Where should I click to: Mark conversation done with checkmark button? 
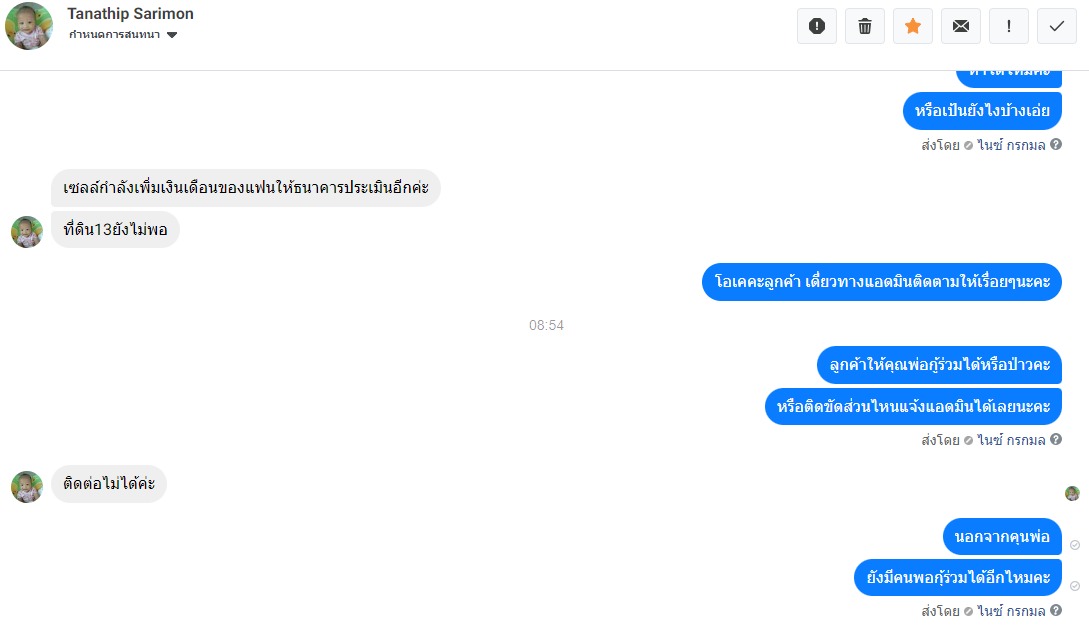point(1056,26)
